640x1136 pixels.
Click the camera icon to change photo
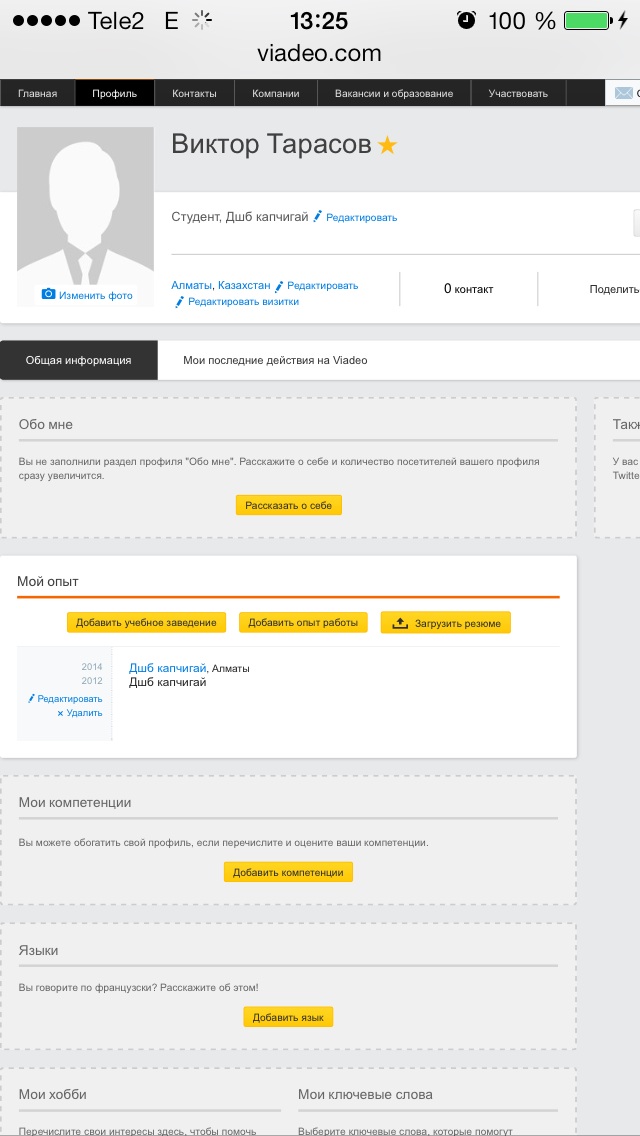[48, 294]
